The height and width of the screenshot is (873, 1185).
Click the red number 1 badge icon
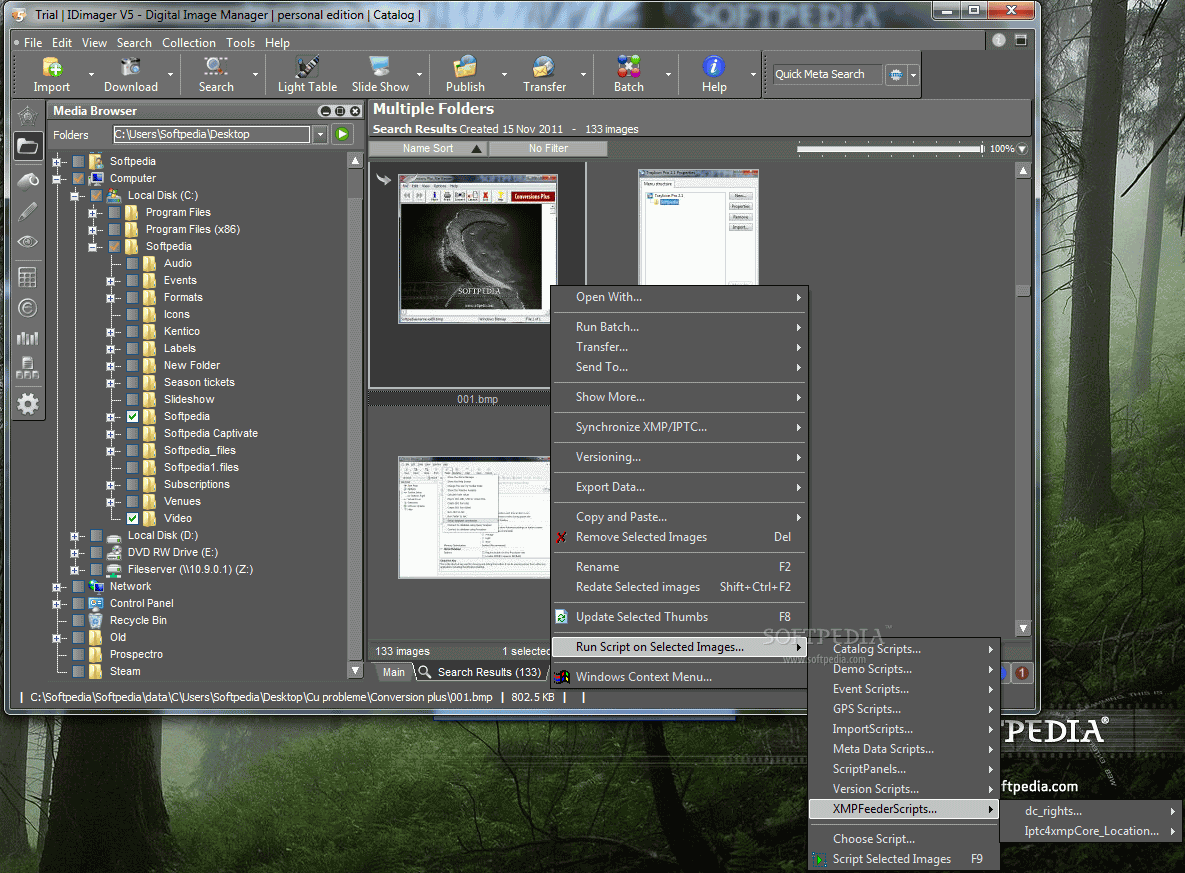point(1022,673)
